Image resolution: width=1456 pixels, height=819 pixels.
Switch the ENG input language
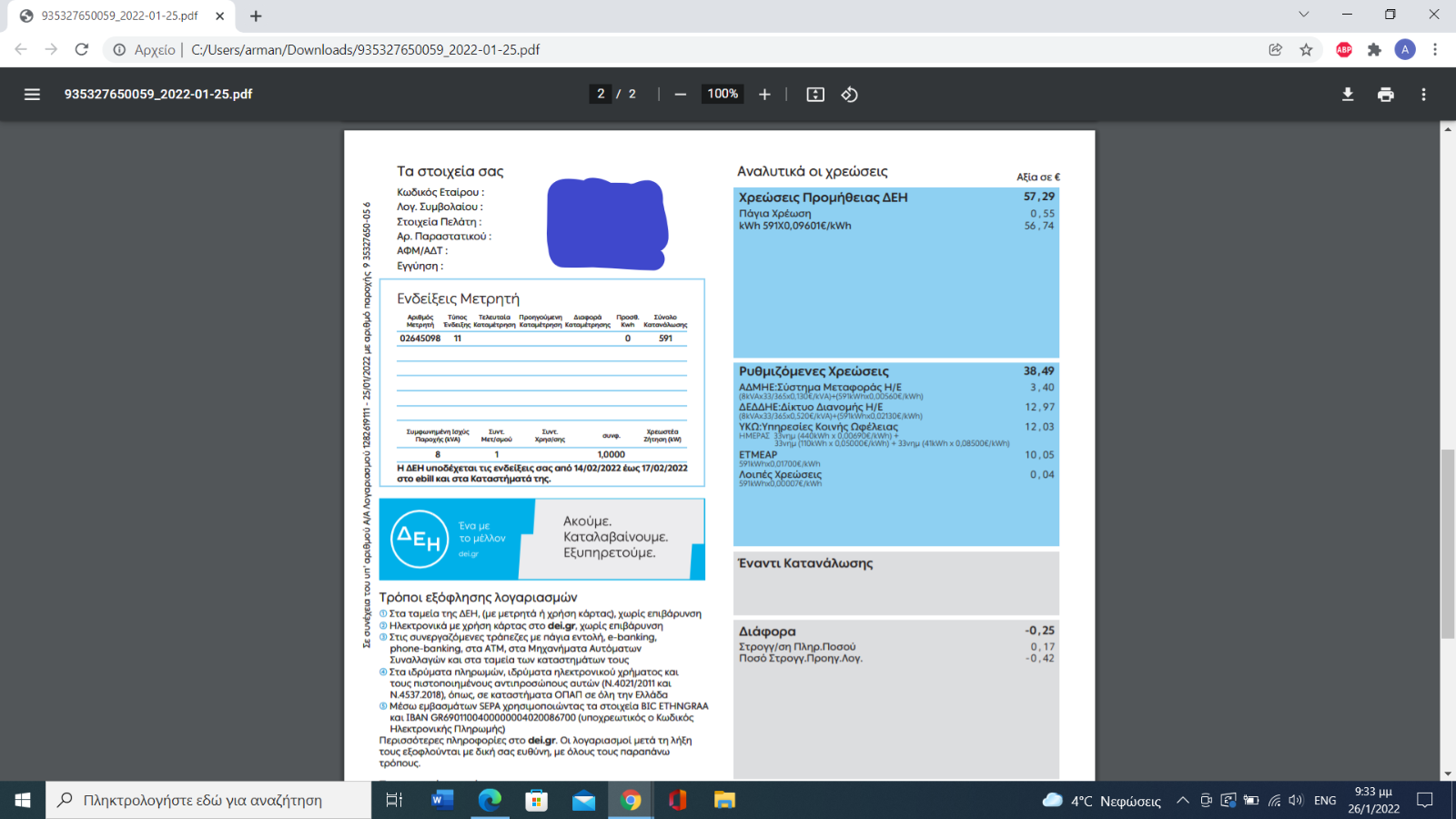1325,801
